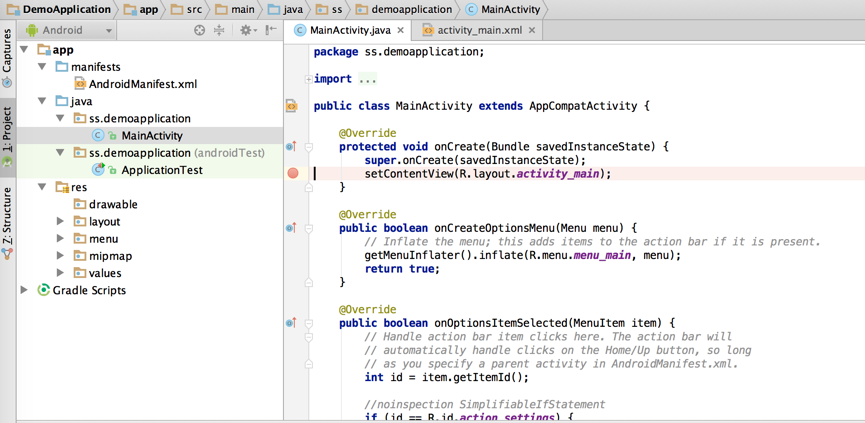Switch to the activity_main.xml tab
865x423 pixels.
(478, 30)
